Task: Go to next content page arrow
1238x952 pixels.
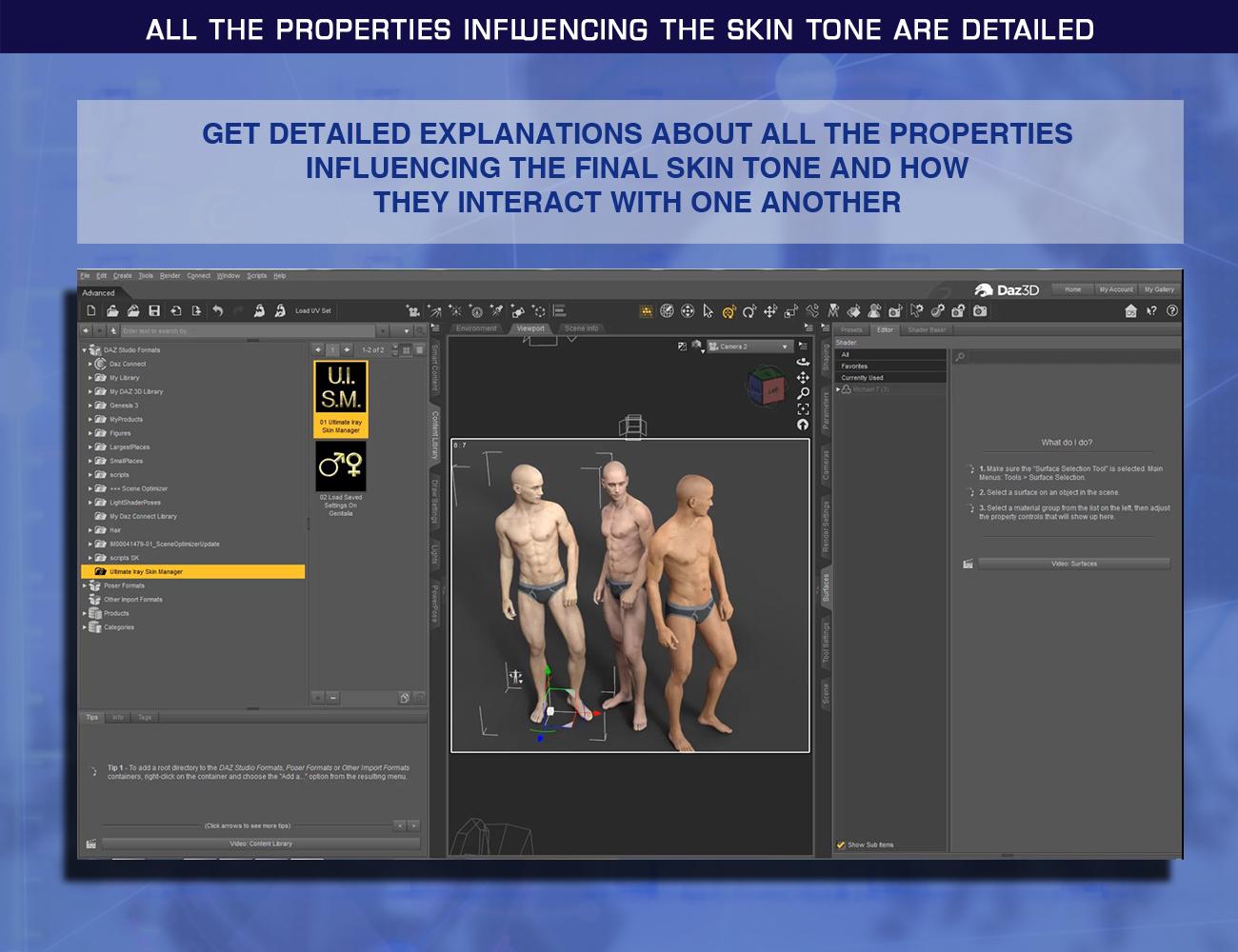Action: pos(347,350)
